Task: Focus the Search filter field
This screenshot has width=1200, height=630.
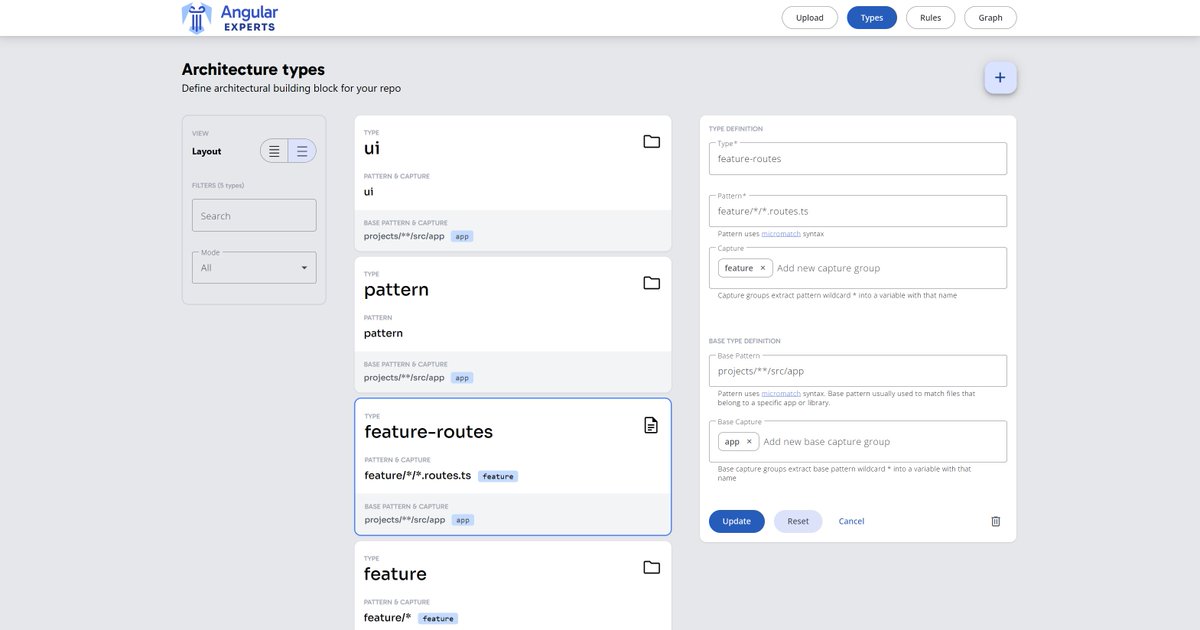Action: (x=254, y=215)
